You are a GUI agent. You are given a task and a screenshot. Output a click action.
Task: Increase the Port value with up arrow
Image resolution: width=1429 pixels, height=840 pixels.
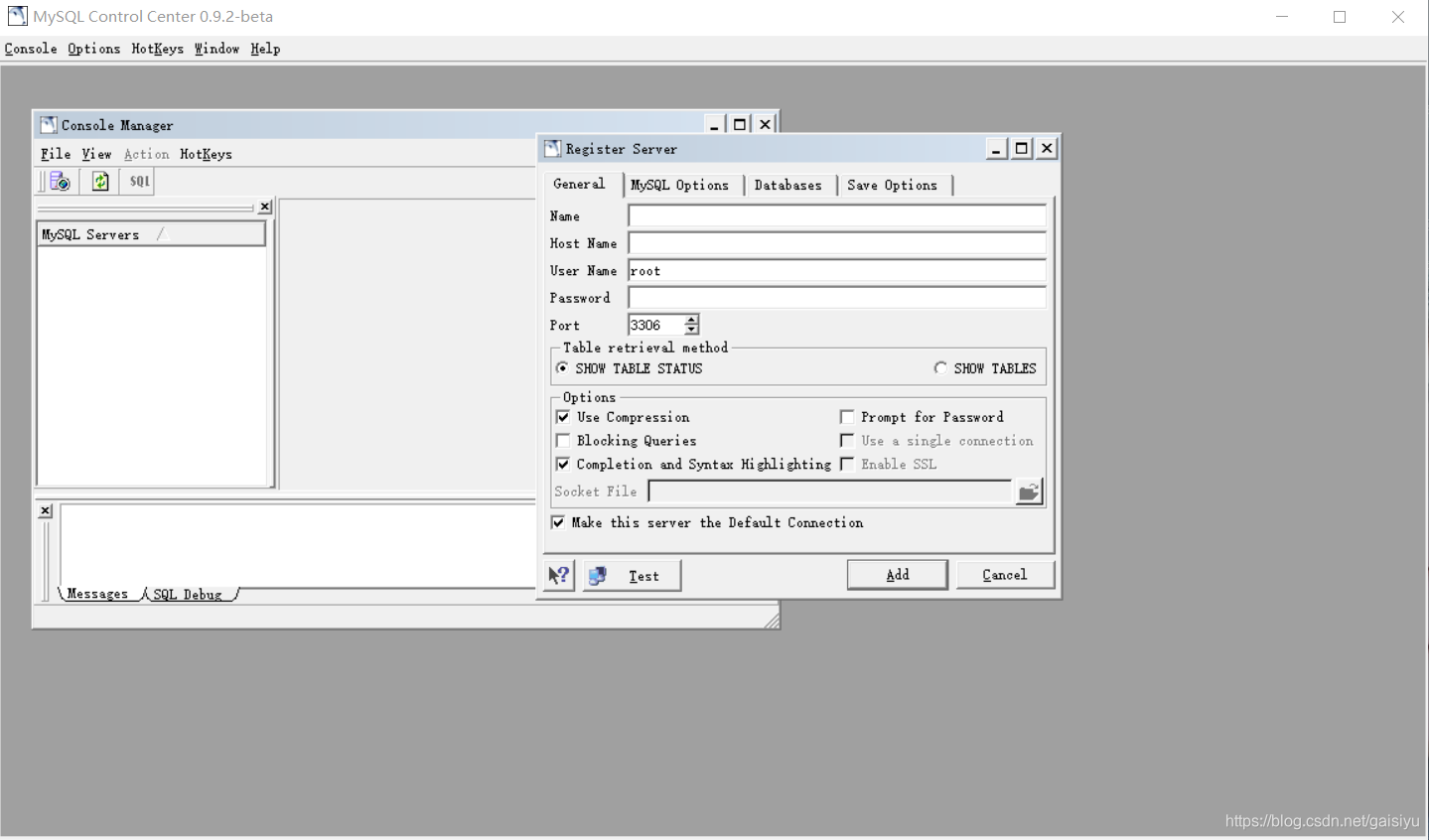click(x=692, y=320)
